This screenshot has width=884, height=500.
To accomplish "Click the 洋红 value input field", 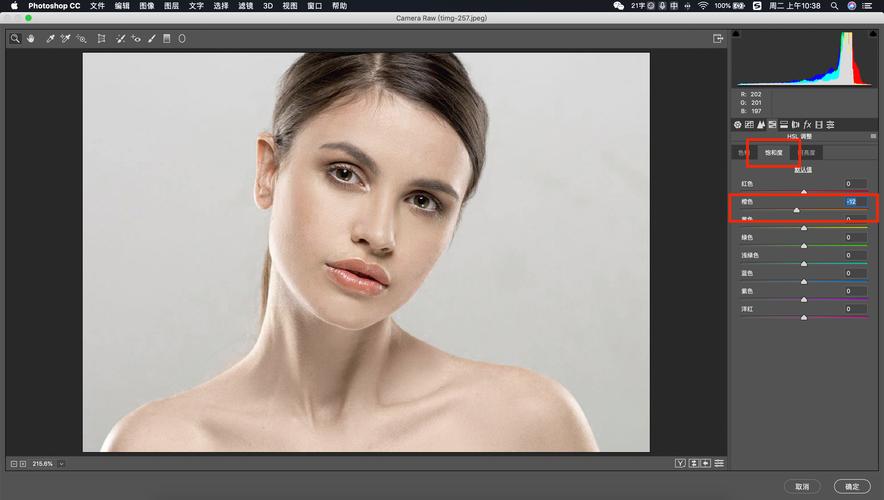I will click(x=855, y=309).
